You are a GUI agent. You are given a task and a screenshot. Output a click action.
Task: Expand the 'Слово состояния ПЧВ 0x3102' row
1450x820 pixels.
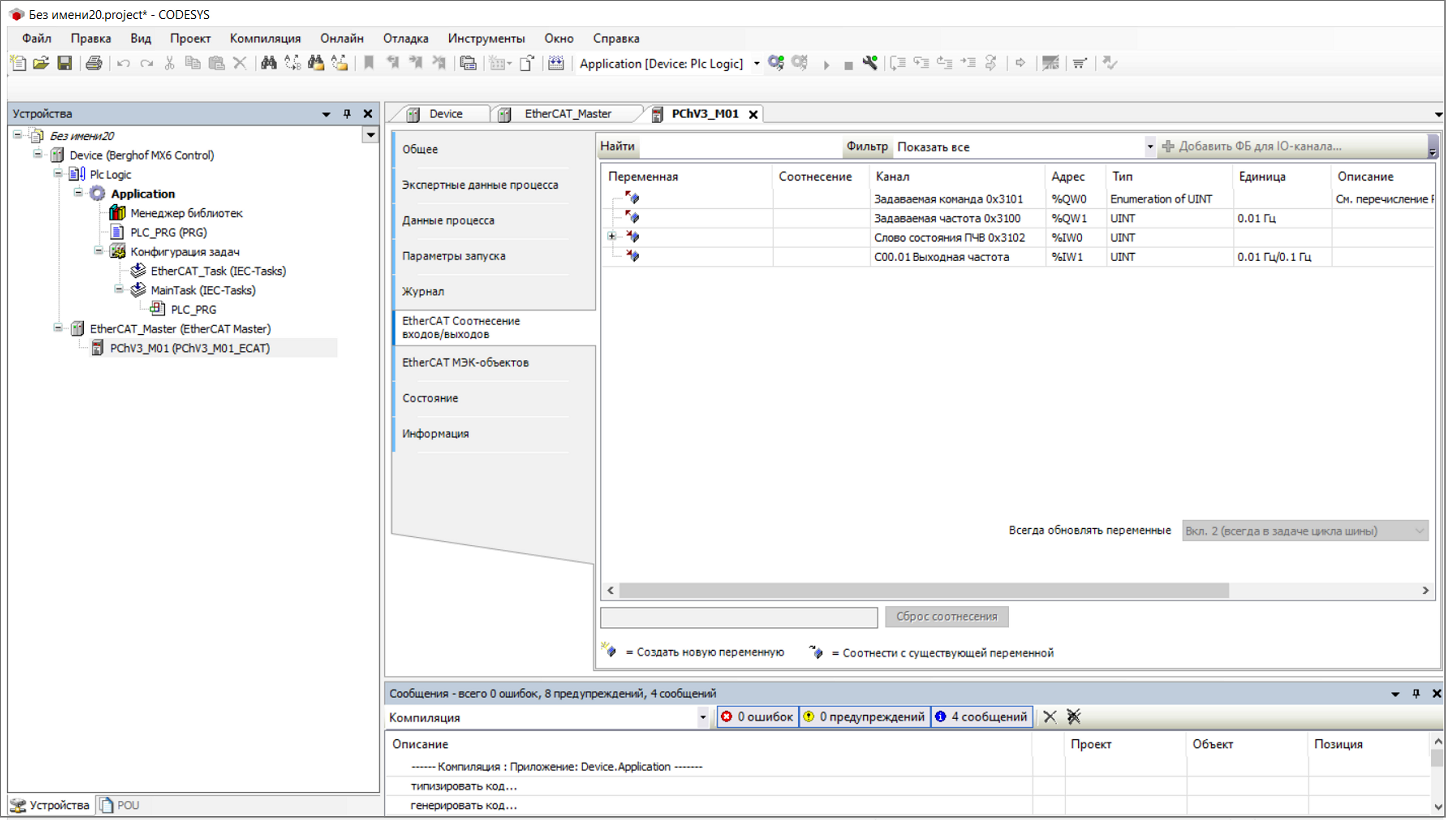610,237
